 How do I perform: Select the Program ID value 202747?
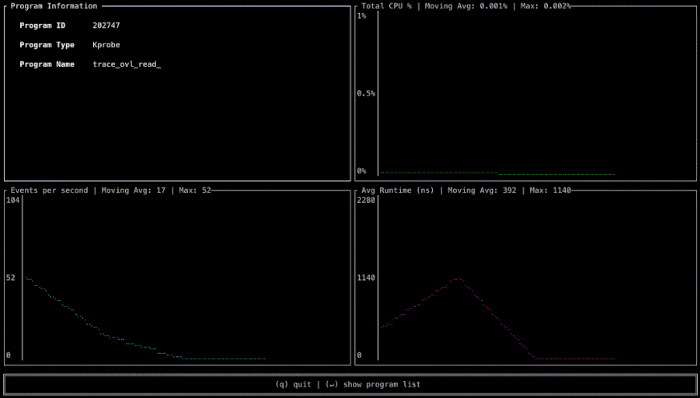click(106, 25)
